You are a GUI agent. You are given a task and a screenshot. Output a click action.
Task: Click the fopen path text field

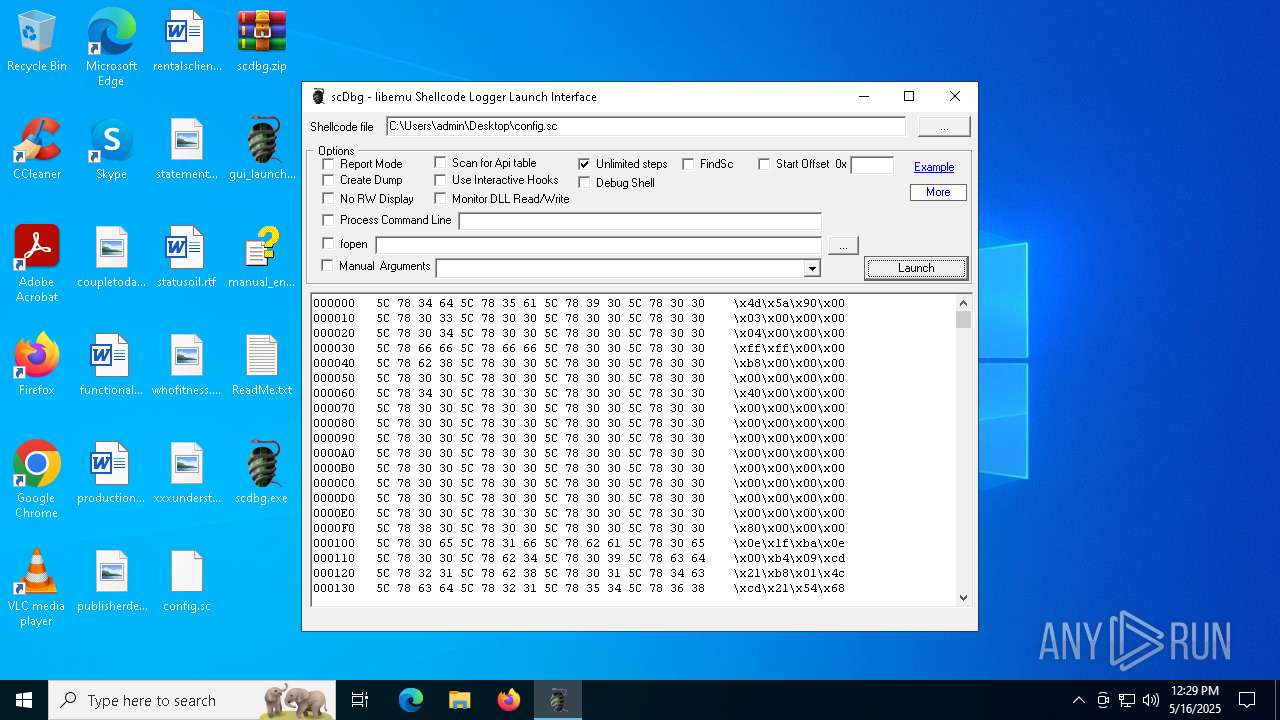tap(598, 245)
